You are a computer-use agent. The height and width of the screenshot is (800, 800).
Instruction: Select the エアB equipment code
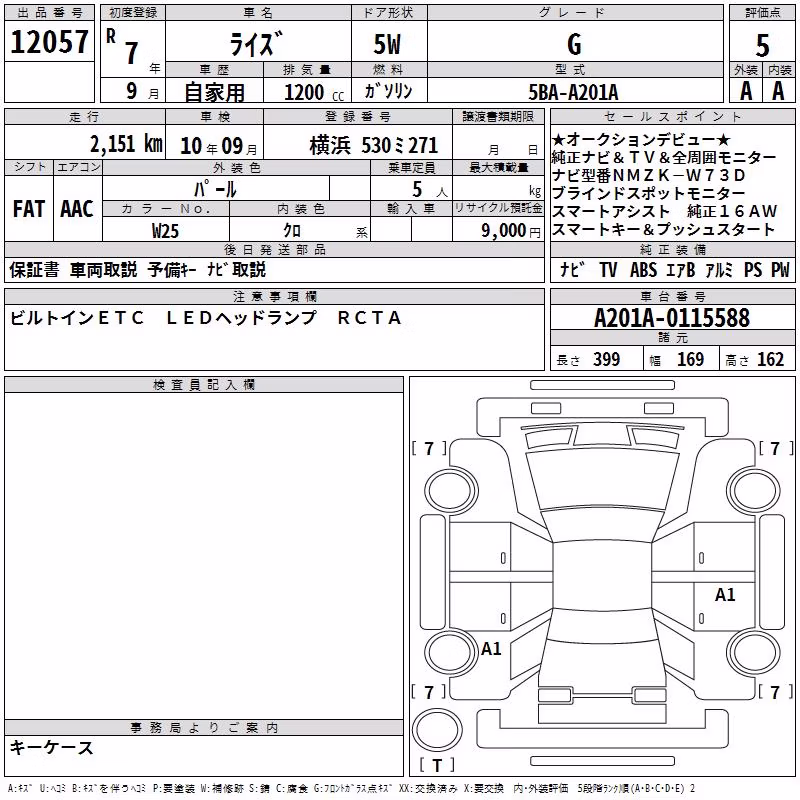click(x=681, y=270)
